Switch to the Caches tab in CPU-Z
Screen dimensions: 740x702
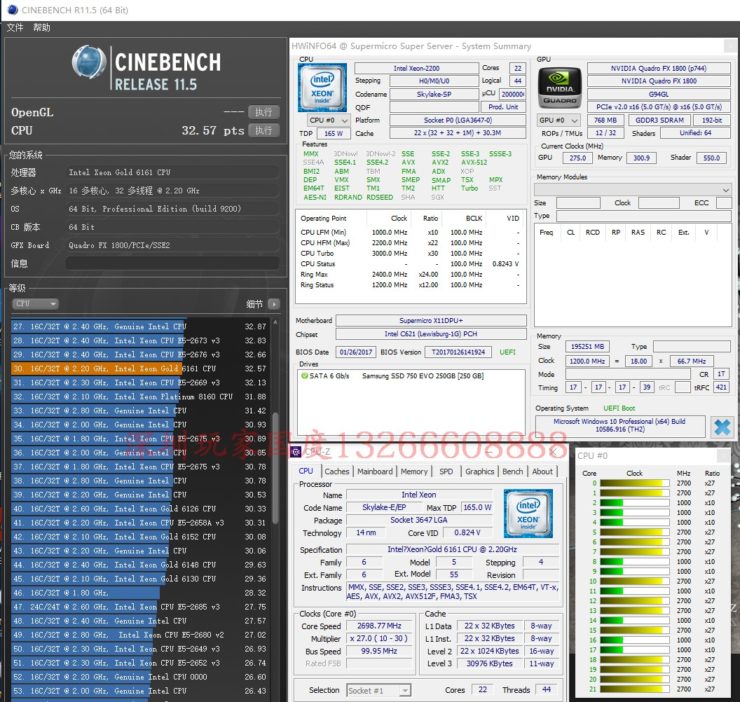tap(336, 471)
